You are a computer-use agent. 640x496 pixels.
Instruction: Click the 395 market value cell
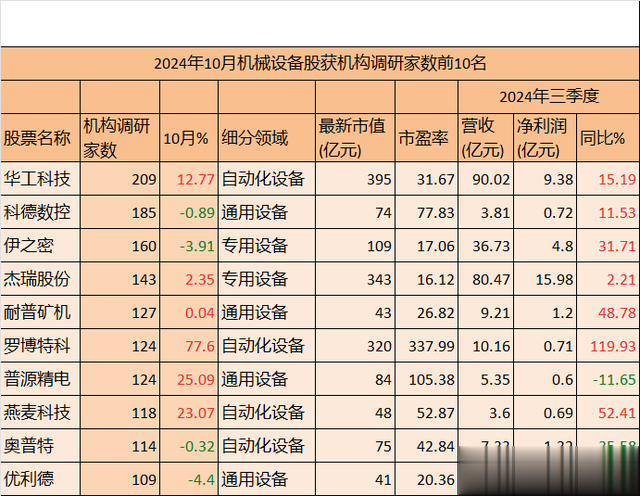[x=355, y=179]
